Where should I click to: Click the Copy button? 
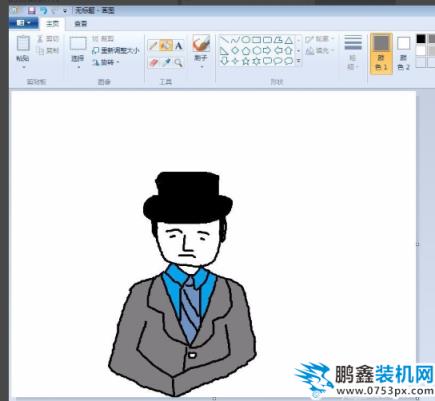(48, 51)
